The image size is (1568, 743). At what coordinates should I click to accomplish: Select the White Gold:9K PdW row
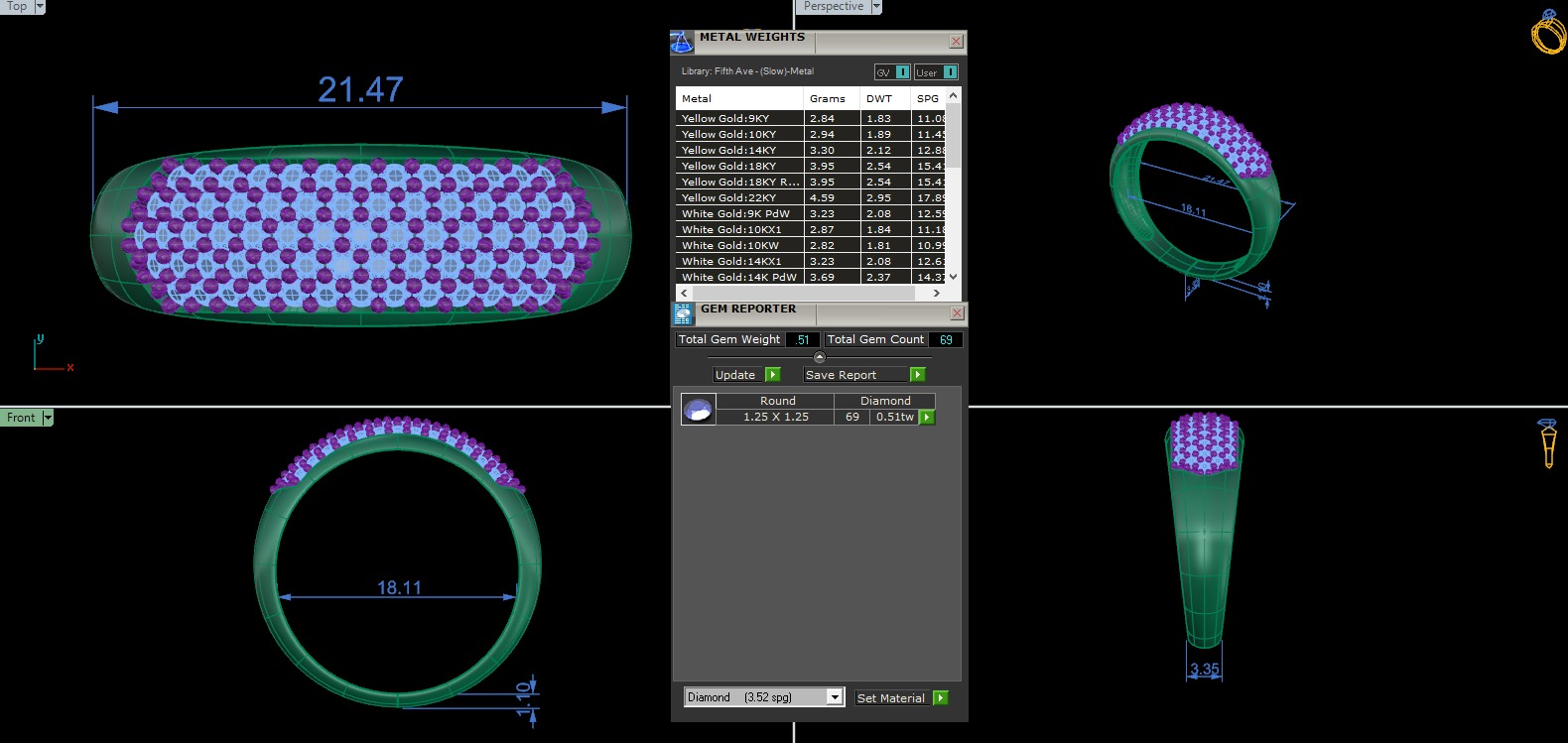click(811, 213)
